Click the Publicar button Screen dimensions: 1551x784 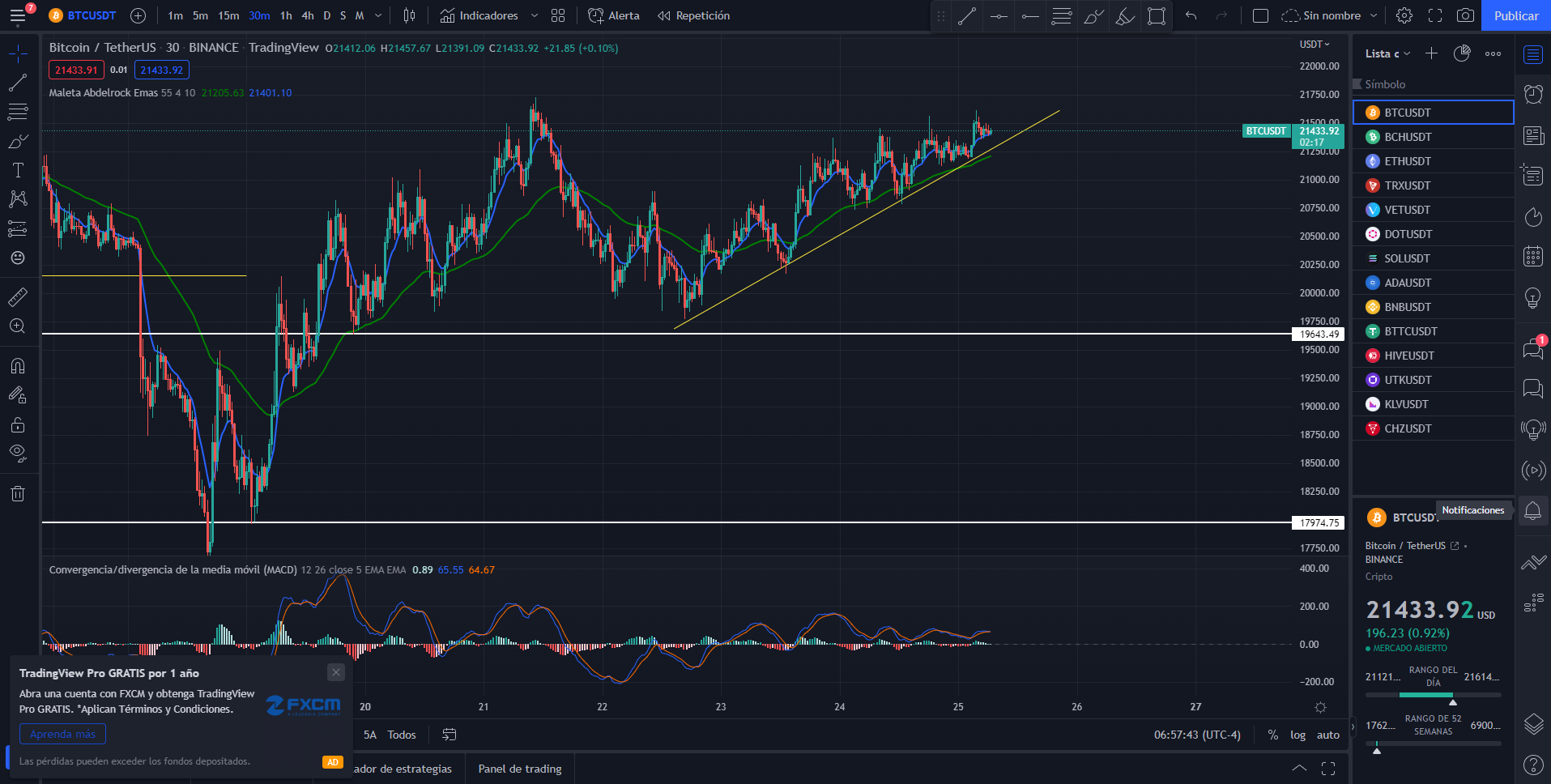[x=1516, y=15]
